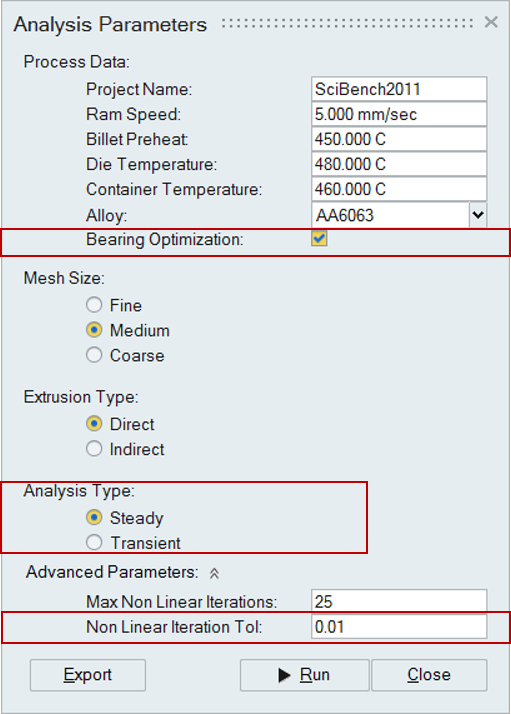Focus the Billet Preheat temperature field
The width and height of the screenshot is (511, 714).
point(399,139)
